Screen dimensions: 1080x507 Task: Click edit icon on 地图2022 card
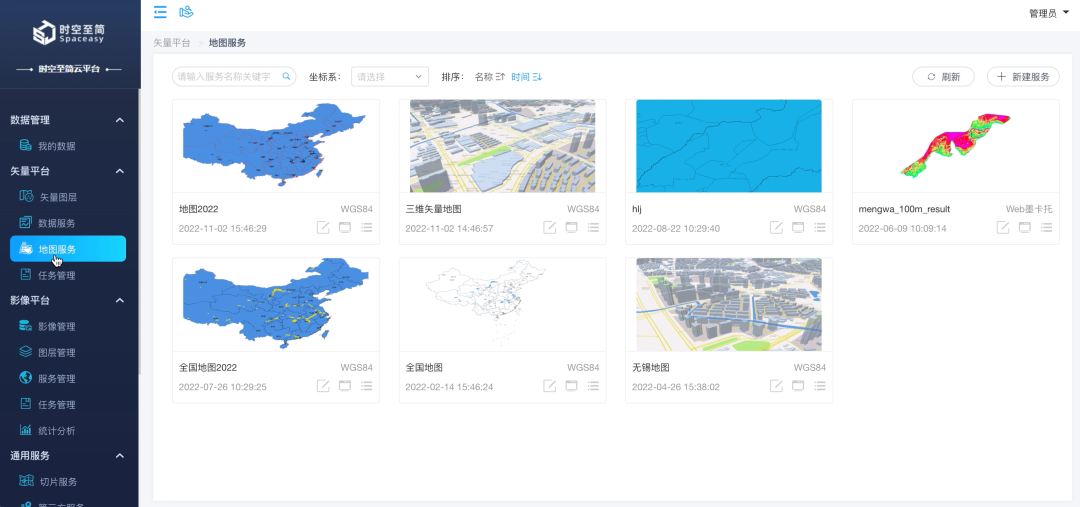(x=323, y=227)
